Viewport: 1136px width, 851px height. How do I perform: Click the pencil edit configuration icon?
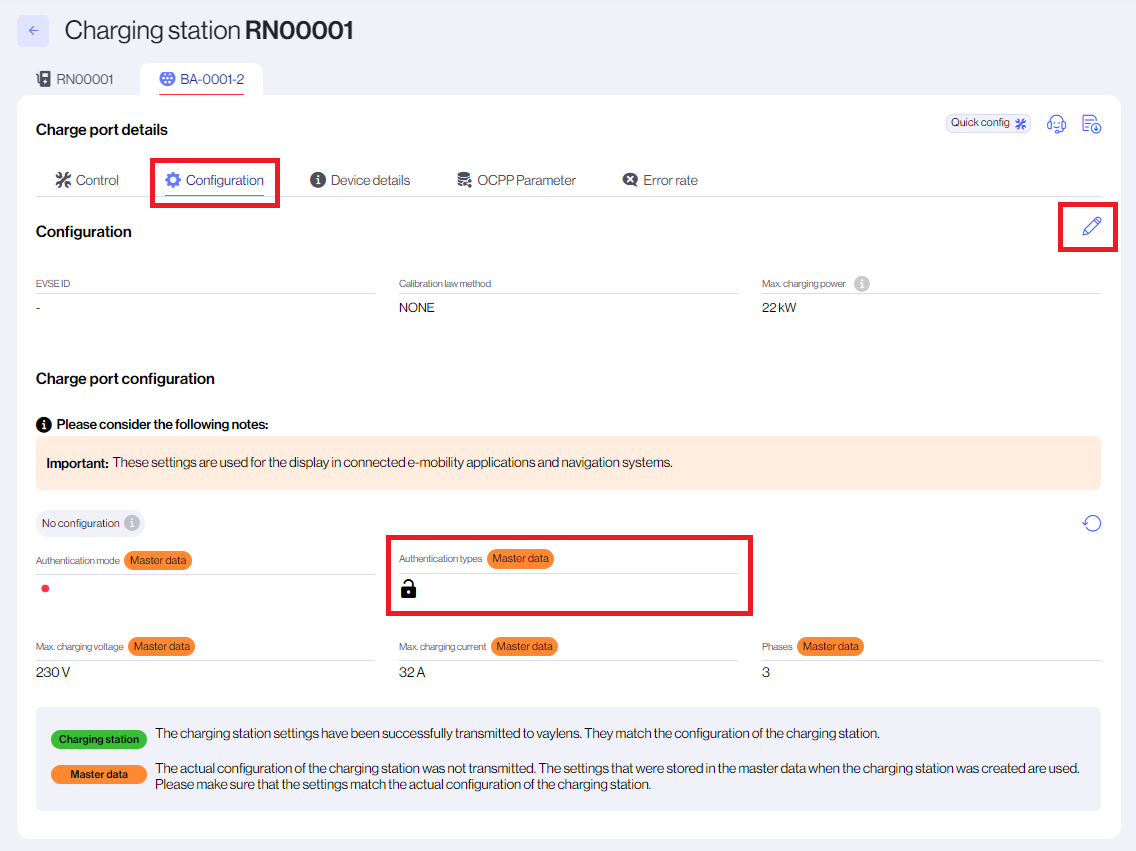point(1092,226)
